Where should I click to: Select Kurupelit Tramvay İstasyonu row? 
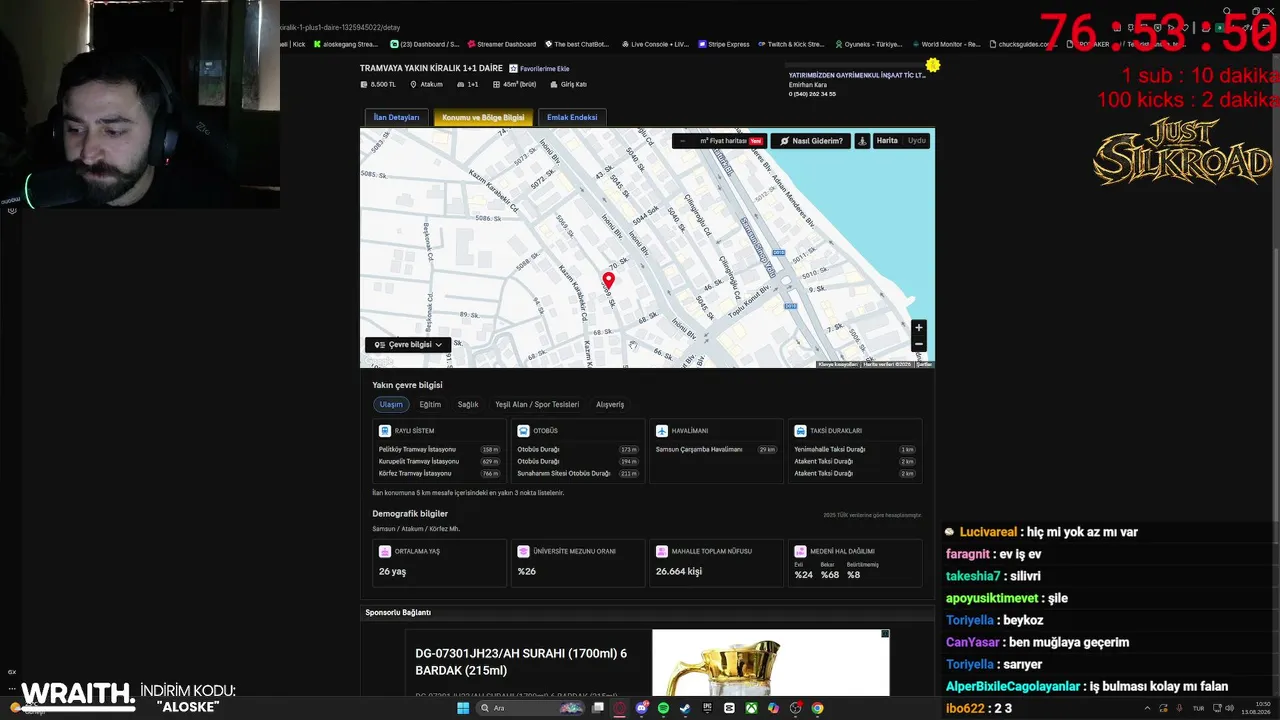(x=439, y=462)
